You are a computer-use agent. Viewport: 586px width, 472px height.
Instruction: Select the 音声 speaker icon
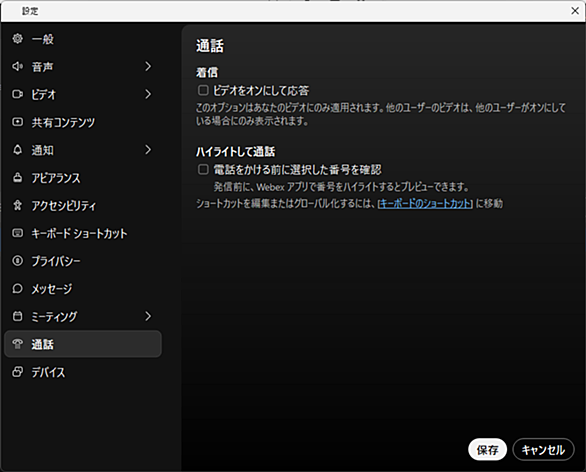pyautogui.click(x=18, y=67)
